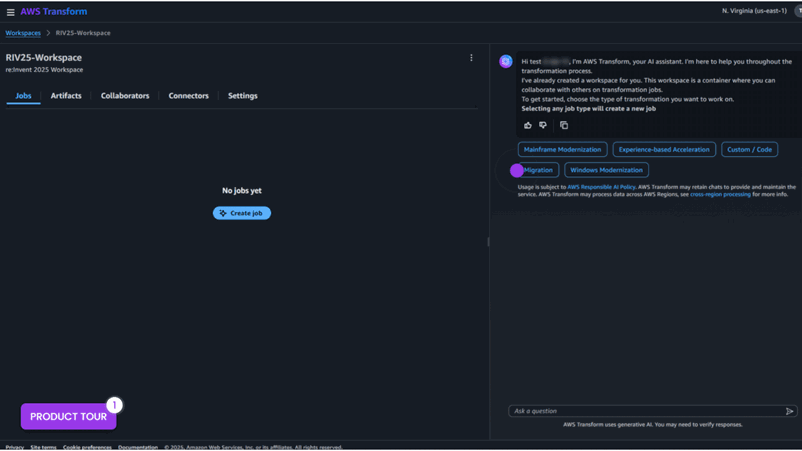Click the AWS Transform assistant avatar
Screen dimensions: 802x451
506,62
